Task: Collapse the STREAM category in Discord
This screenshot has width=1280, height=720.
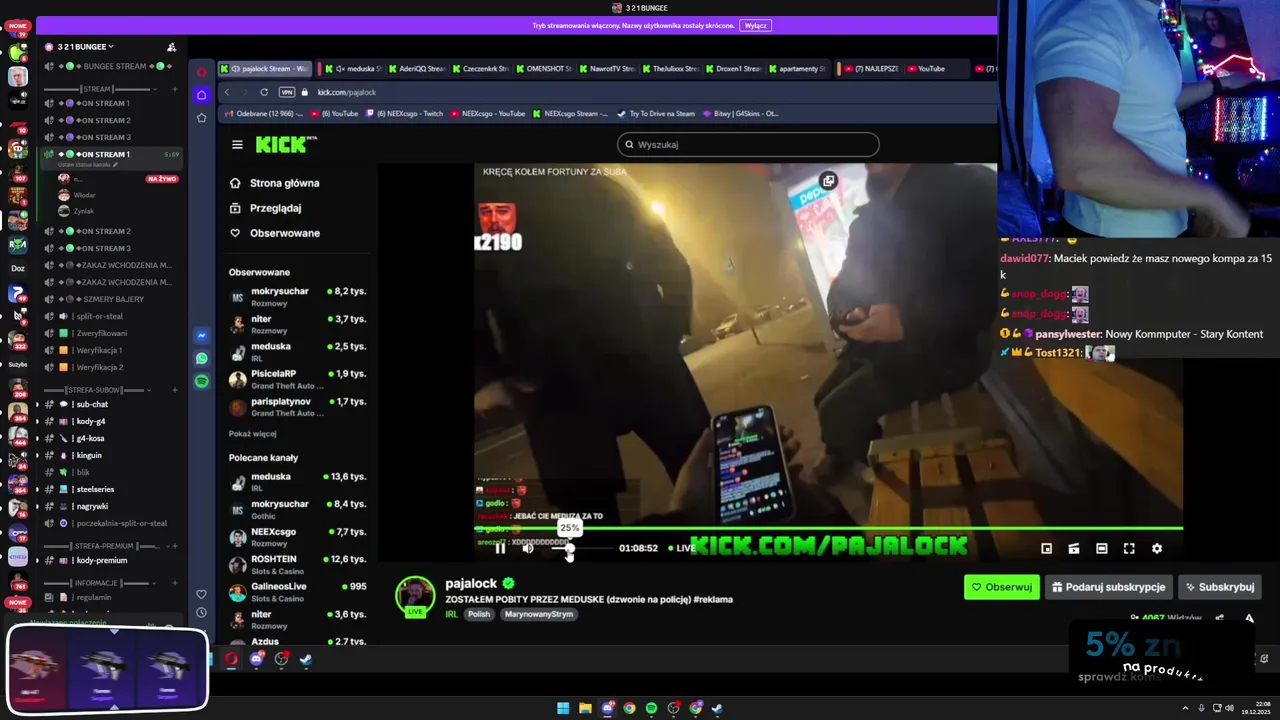Action: point(96,89)
